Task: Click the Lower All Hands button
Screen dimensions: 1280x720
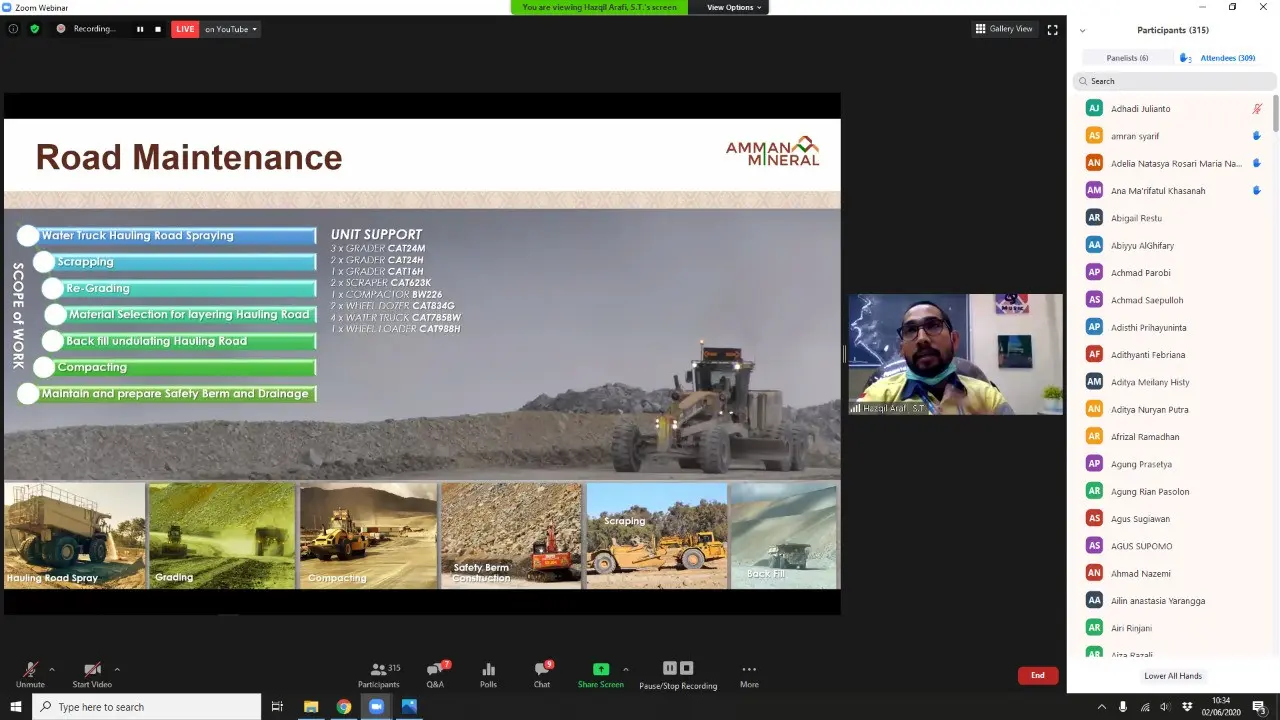Action: [x=1173, y=676]
